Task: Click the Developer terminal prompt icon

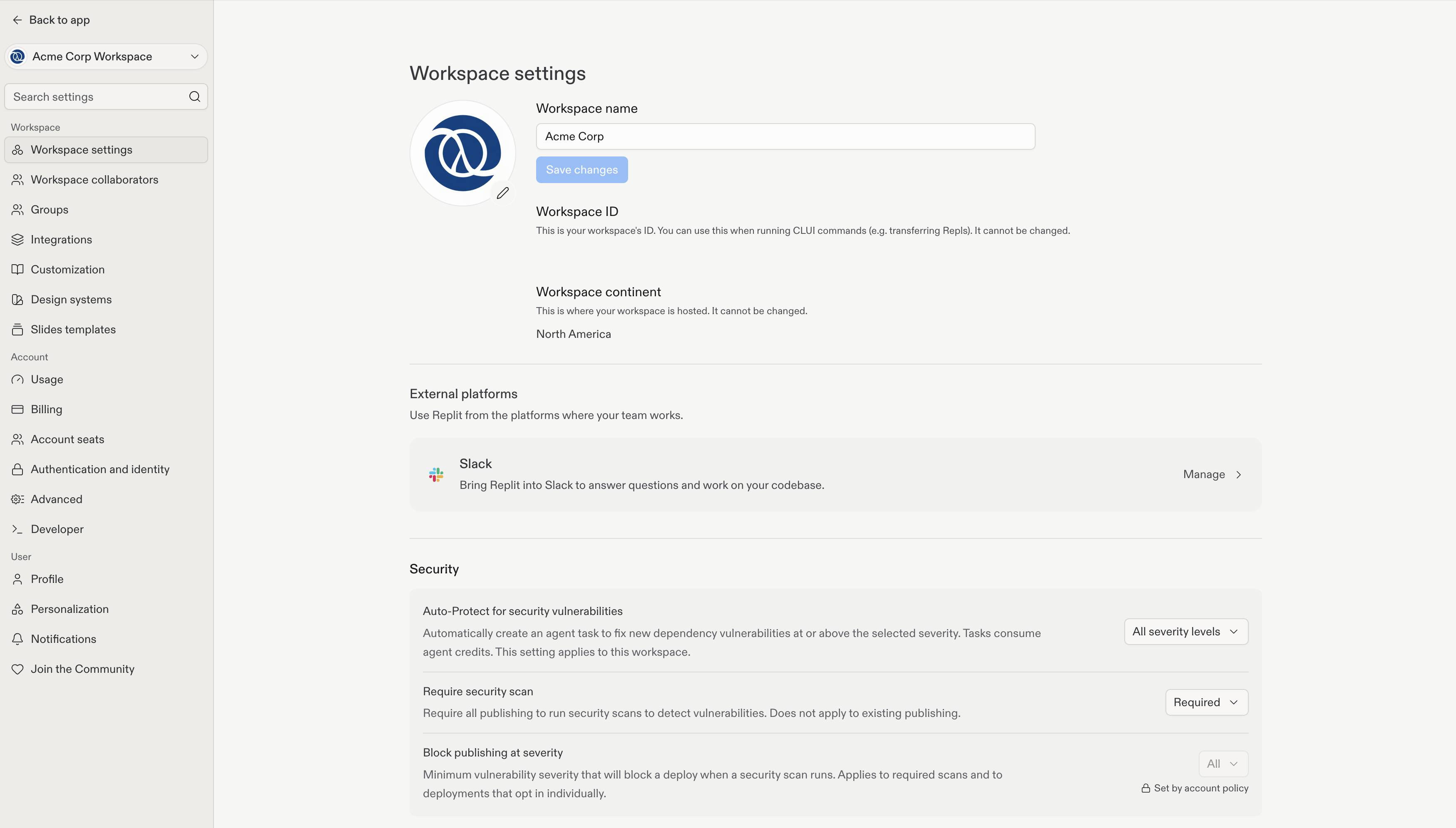Action: click(17, 529)
